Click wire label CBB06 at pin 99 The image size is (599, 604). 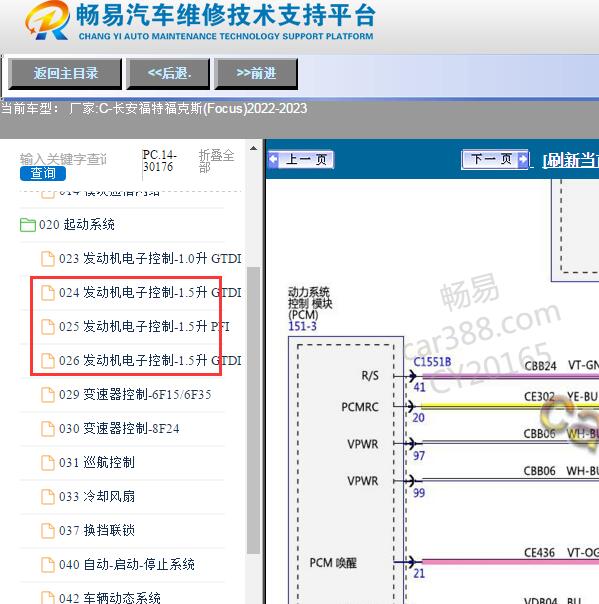[x=539, y=471]
